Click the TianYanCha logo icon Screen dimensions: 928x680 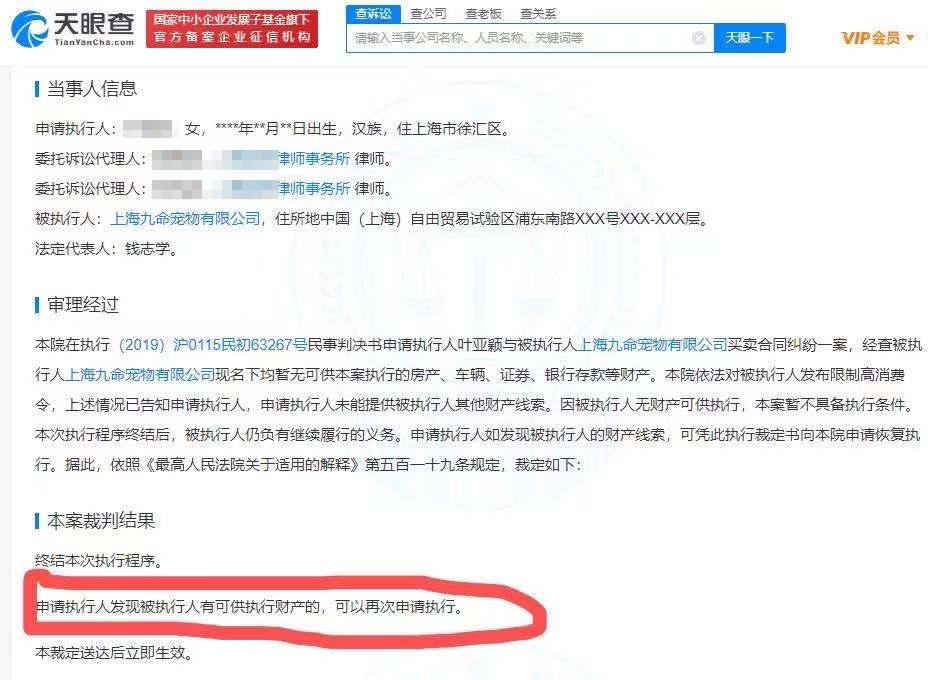click(30, 28)
